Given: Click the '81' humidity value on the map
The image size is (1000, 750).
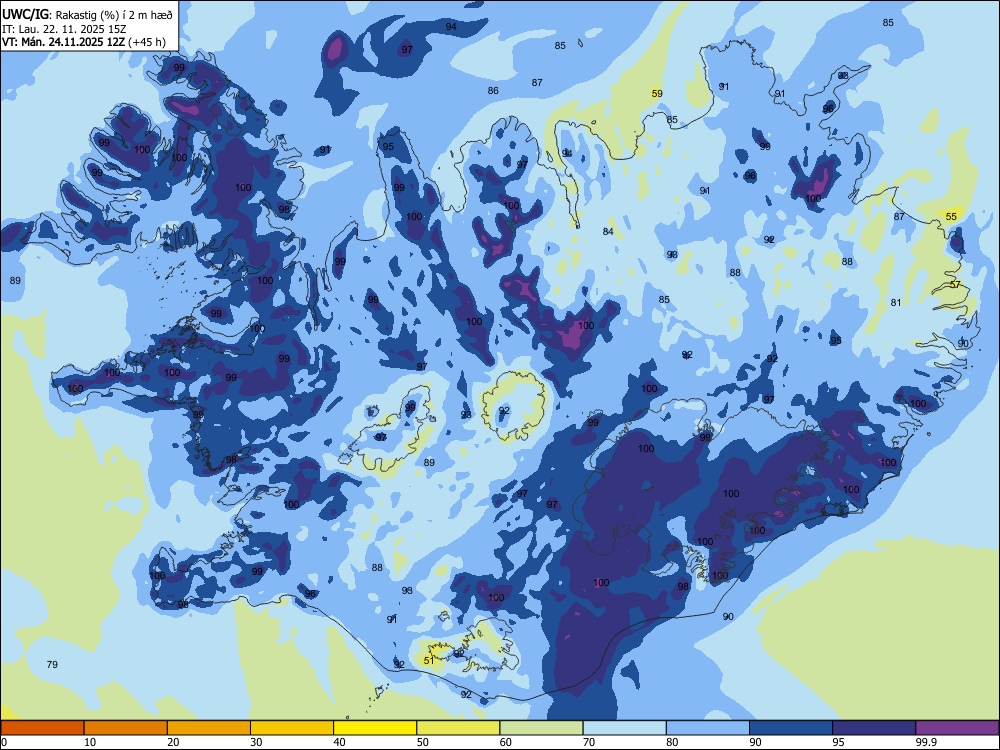Looking at the screenshot, I should (896, 302).
